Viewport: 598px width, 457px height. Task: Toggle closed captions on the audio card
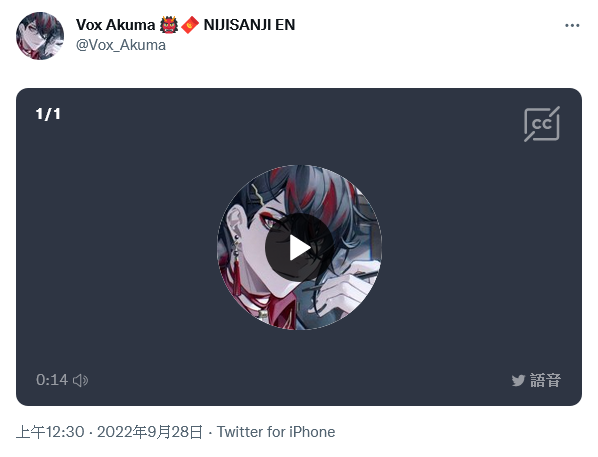coord(542,124)
